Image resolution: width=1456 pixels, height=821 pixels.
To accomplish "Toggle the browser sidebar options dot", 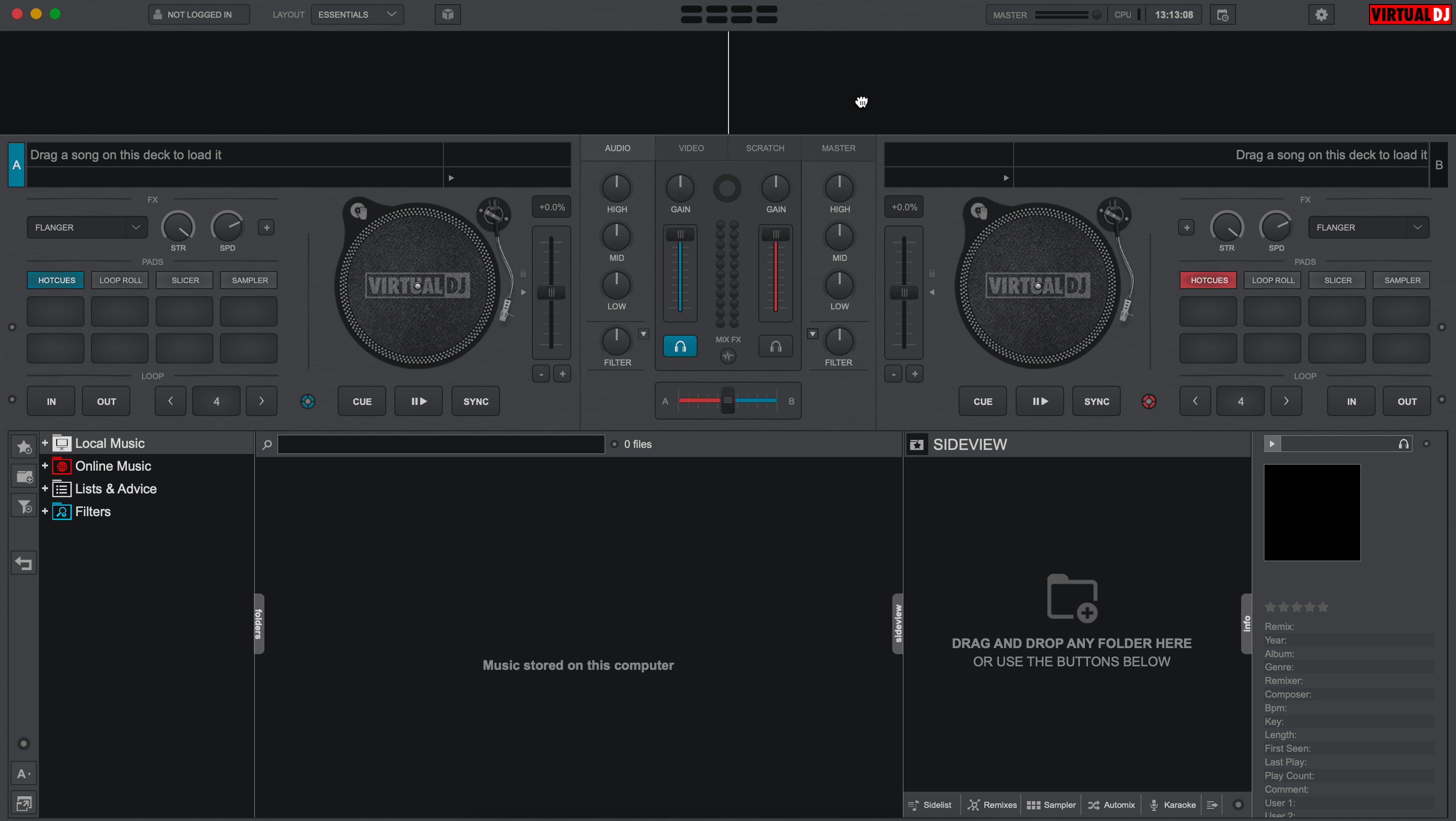I will 23,743.
